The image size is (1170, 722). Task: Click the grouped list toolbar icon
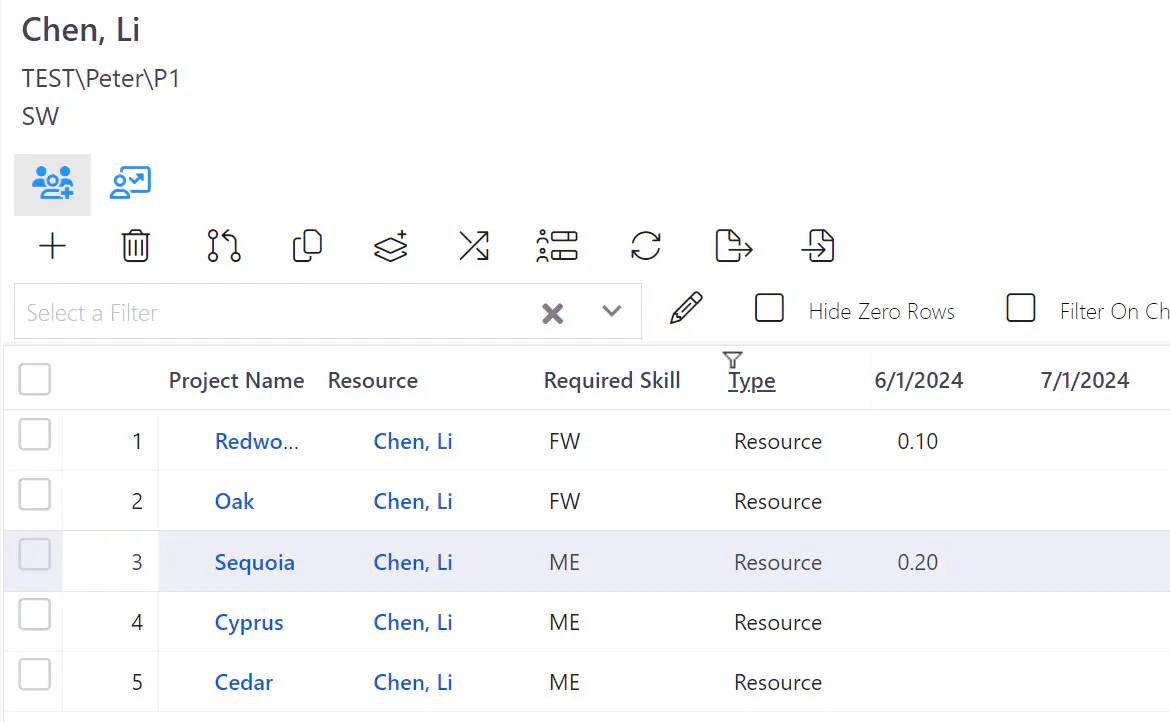(x=557, y=246)
